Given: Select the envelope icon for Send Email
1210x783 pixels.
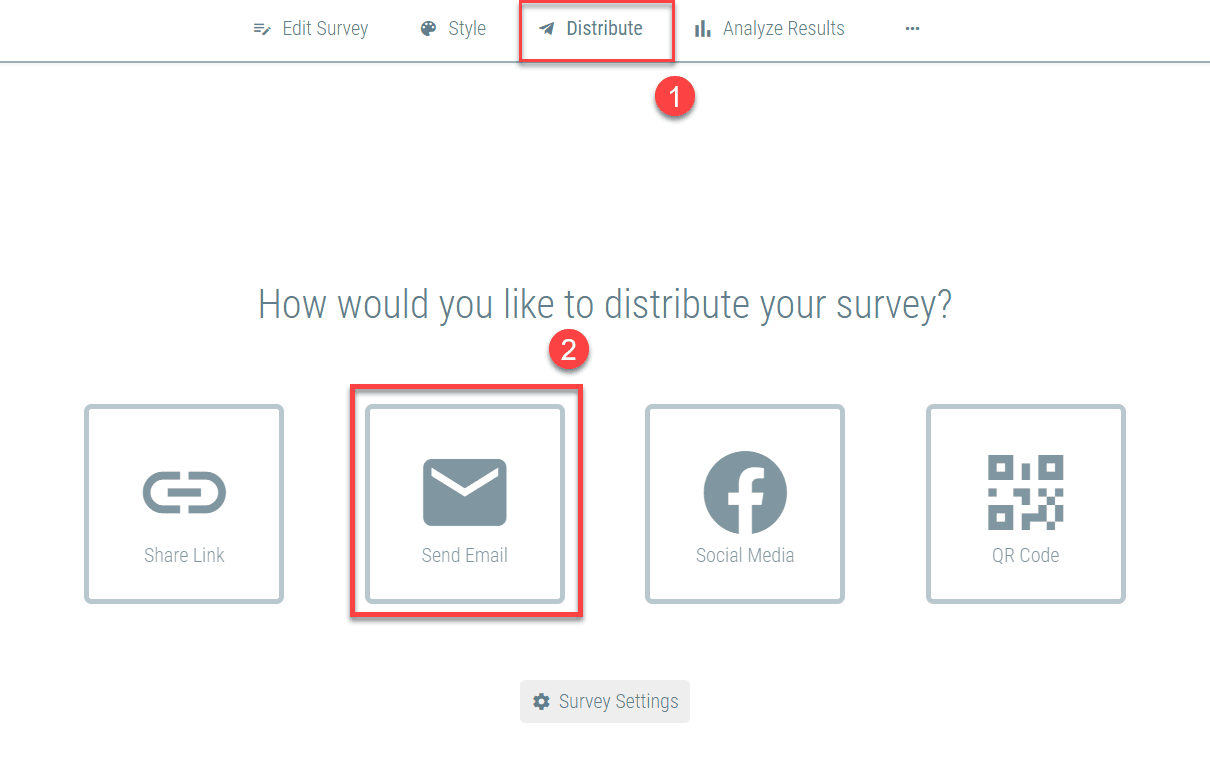Looking at the screenshot, I should [465, 492].
